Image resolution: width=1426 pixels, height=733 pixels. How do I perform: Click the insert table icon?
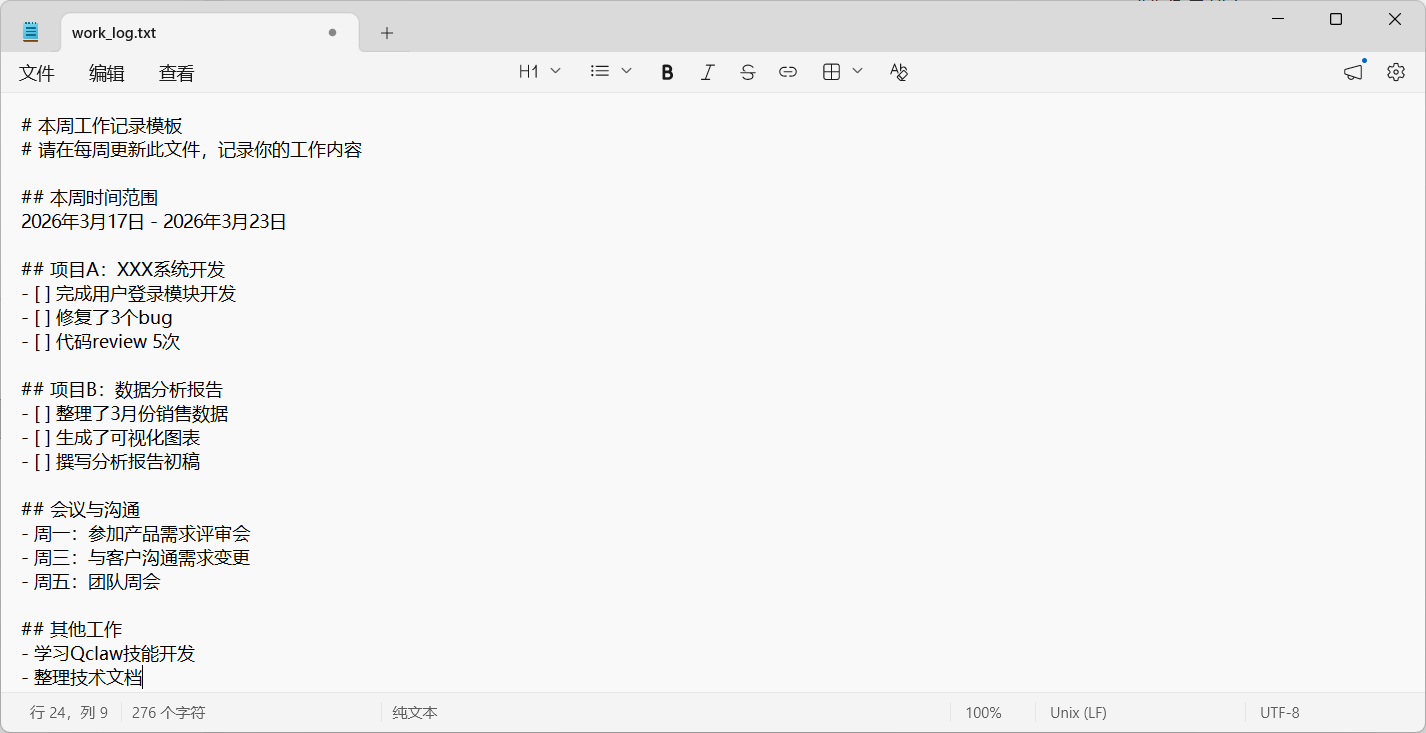tap(831, 72)
